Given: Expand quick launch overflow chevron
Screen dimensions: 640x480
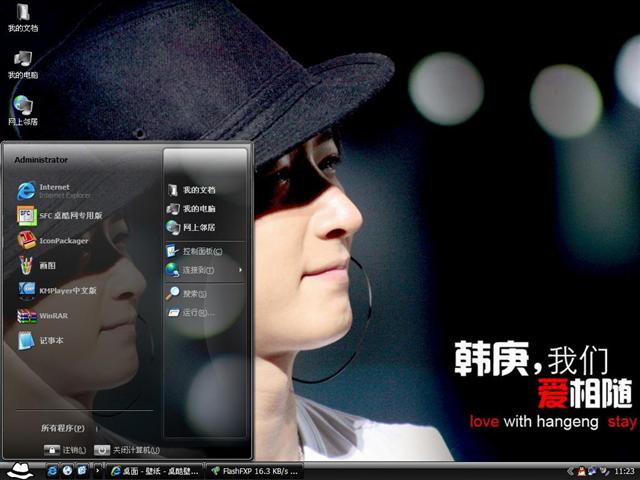Looking at the screenshot, I should 97,471.
